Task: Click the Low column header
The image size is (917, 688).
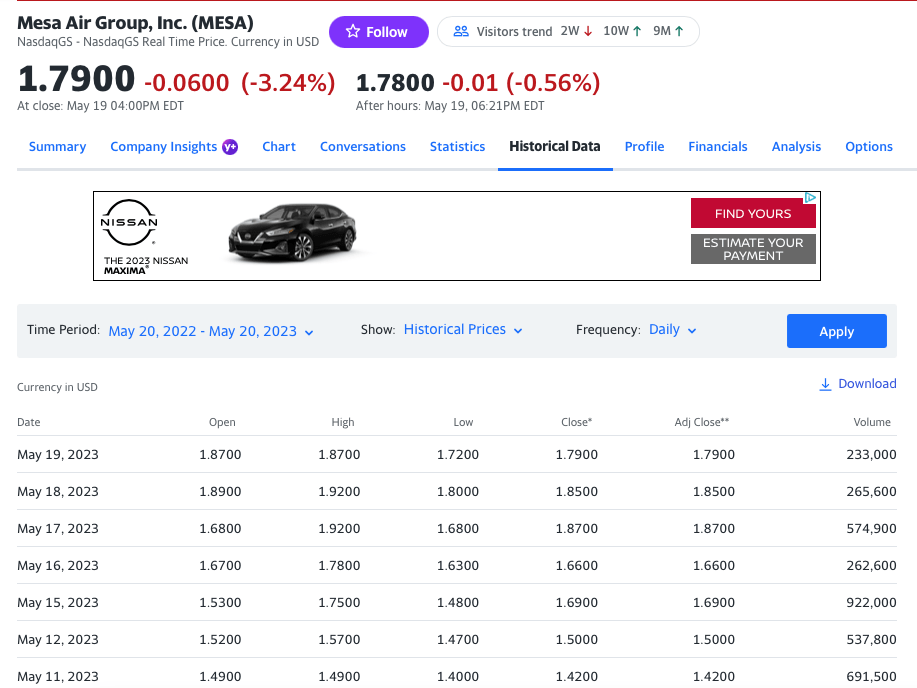Action: tap(463, 422)
